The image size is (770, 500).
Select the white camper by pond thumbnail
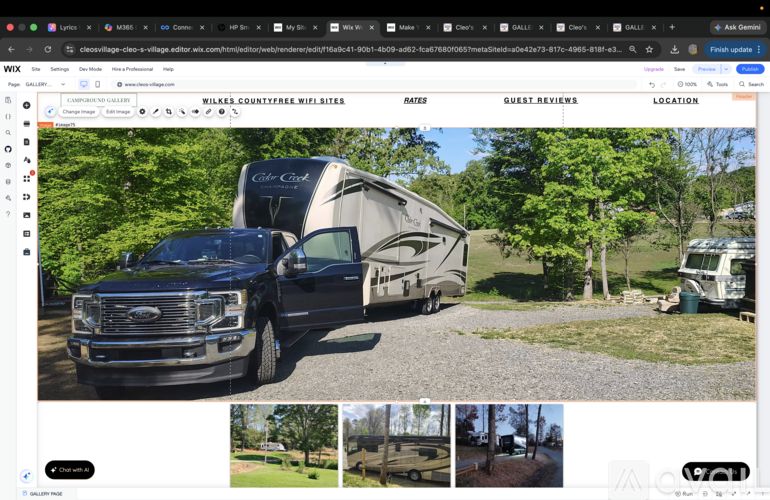(x=284, y=445)
